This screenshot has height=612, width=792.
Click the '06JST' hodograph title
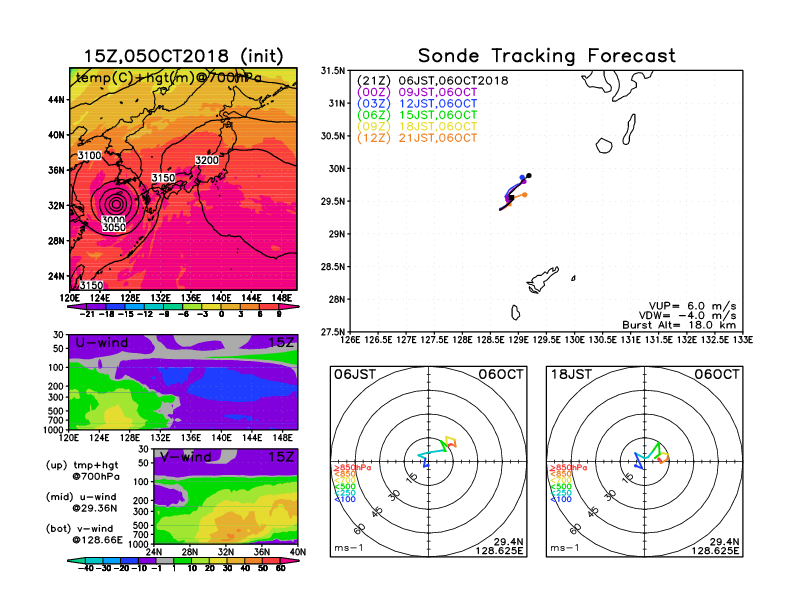coord(355,374)
